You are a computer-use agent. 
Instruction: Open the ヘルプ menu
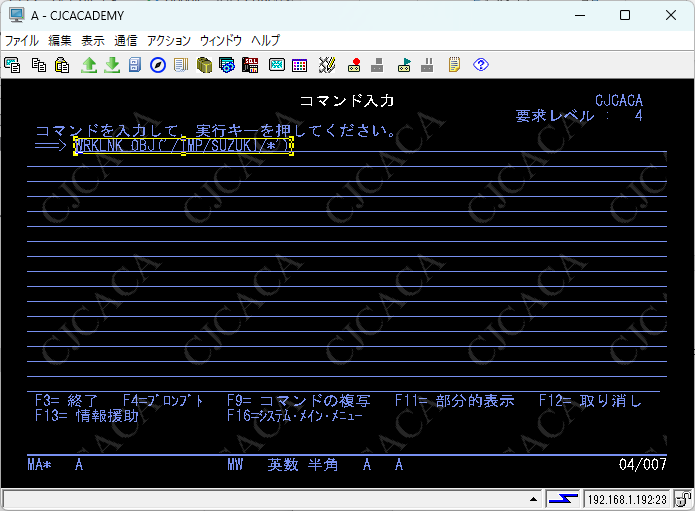(265, 41)
